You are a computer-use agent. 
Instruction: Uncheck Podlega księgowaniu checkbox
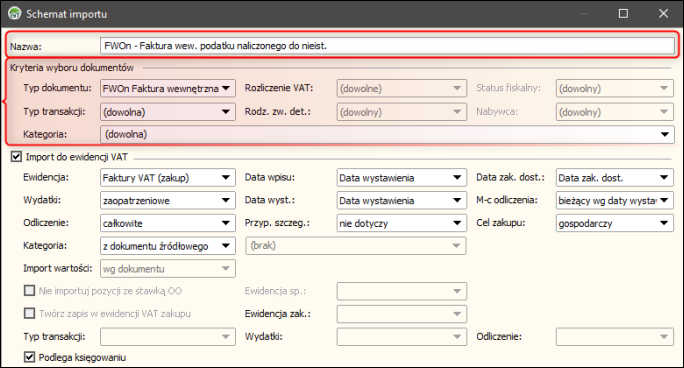click(29, 357)
